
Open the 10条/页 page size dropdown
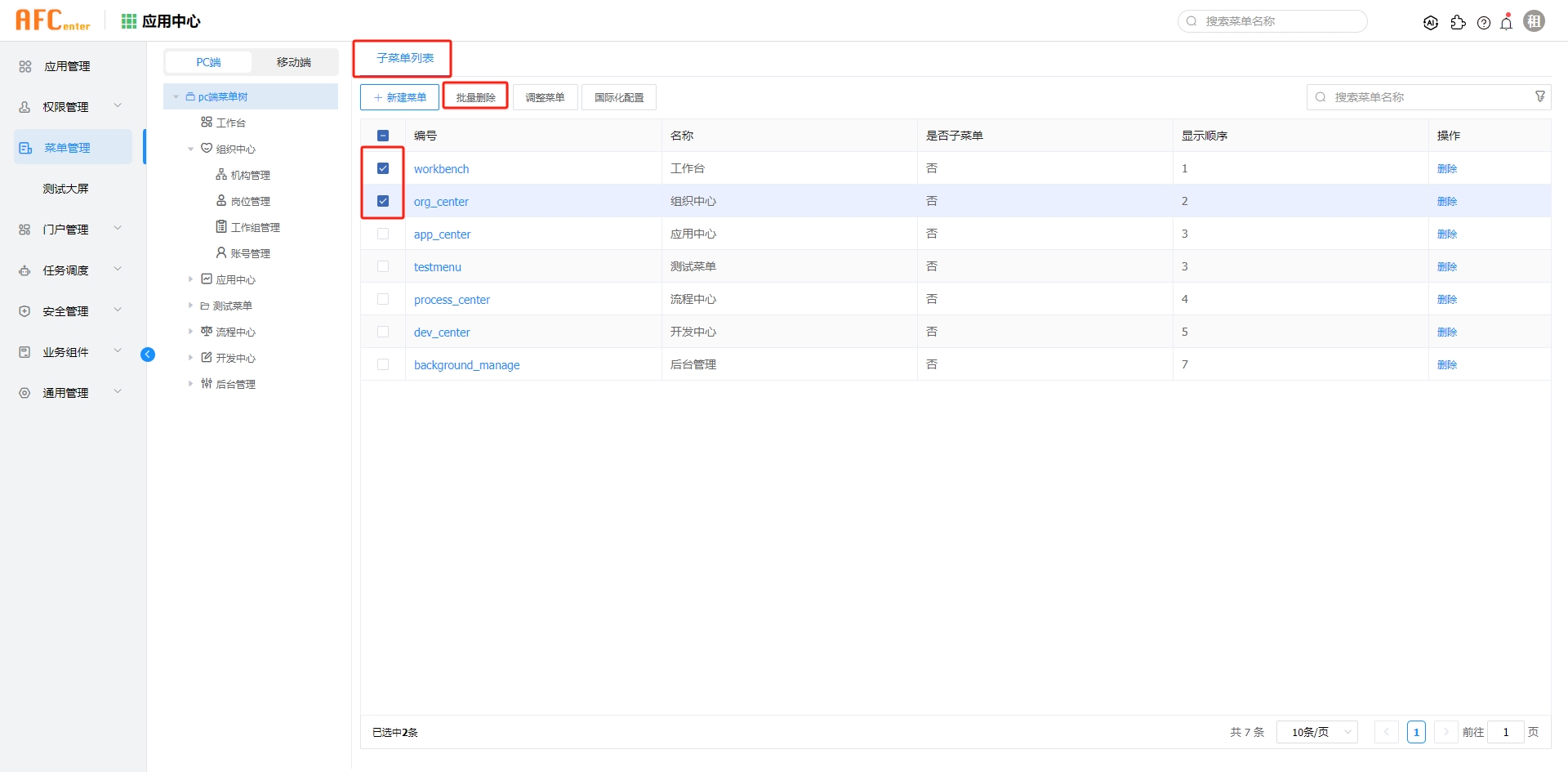tap(1316, 732)
